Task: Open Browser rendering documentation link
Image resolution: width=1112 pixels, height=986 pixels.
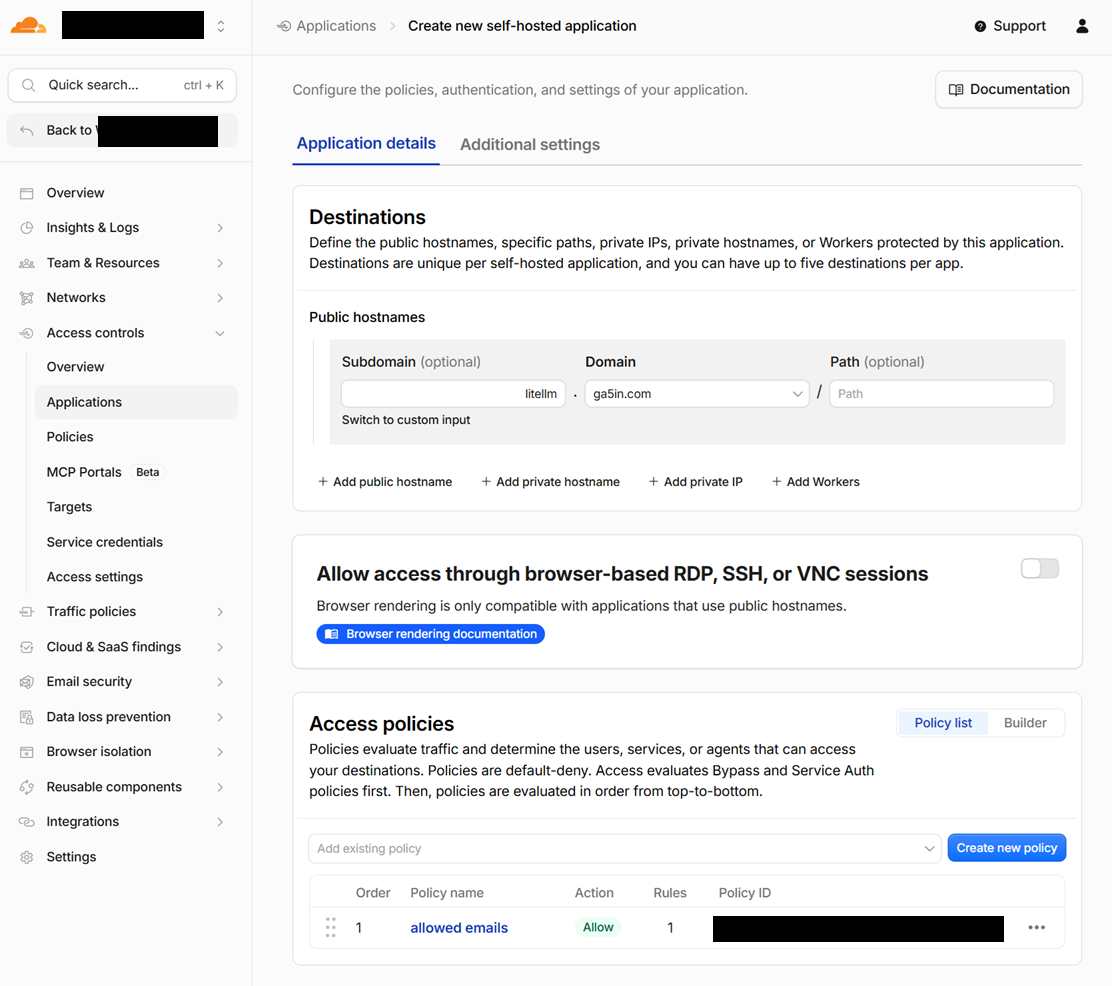Action: pyautogui.click(x=430, y=634)
